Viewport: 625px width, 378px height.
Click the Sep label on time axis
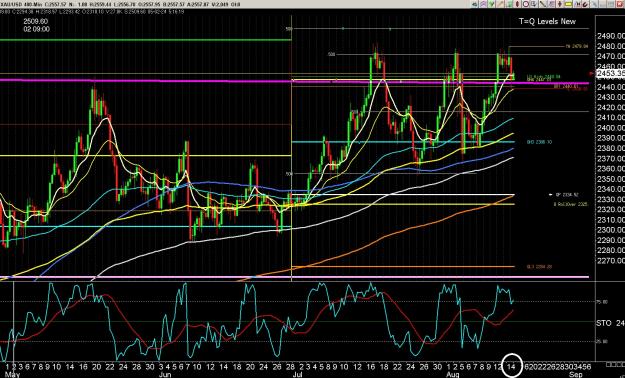(576, 374)
